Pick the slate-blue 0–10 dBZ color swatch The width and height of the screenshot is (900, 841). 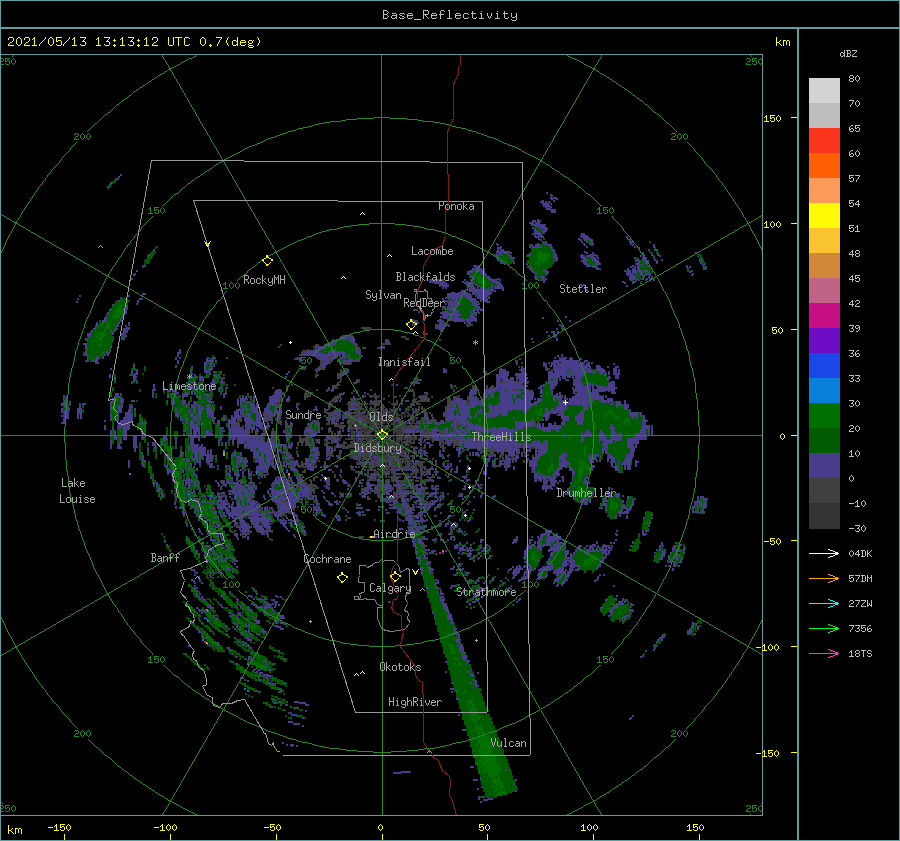click(x=824, y=466)
